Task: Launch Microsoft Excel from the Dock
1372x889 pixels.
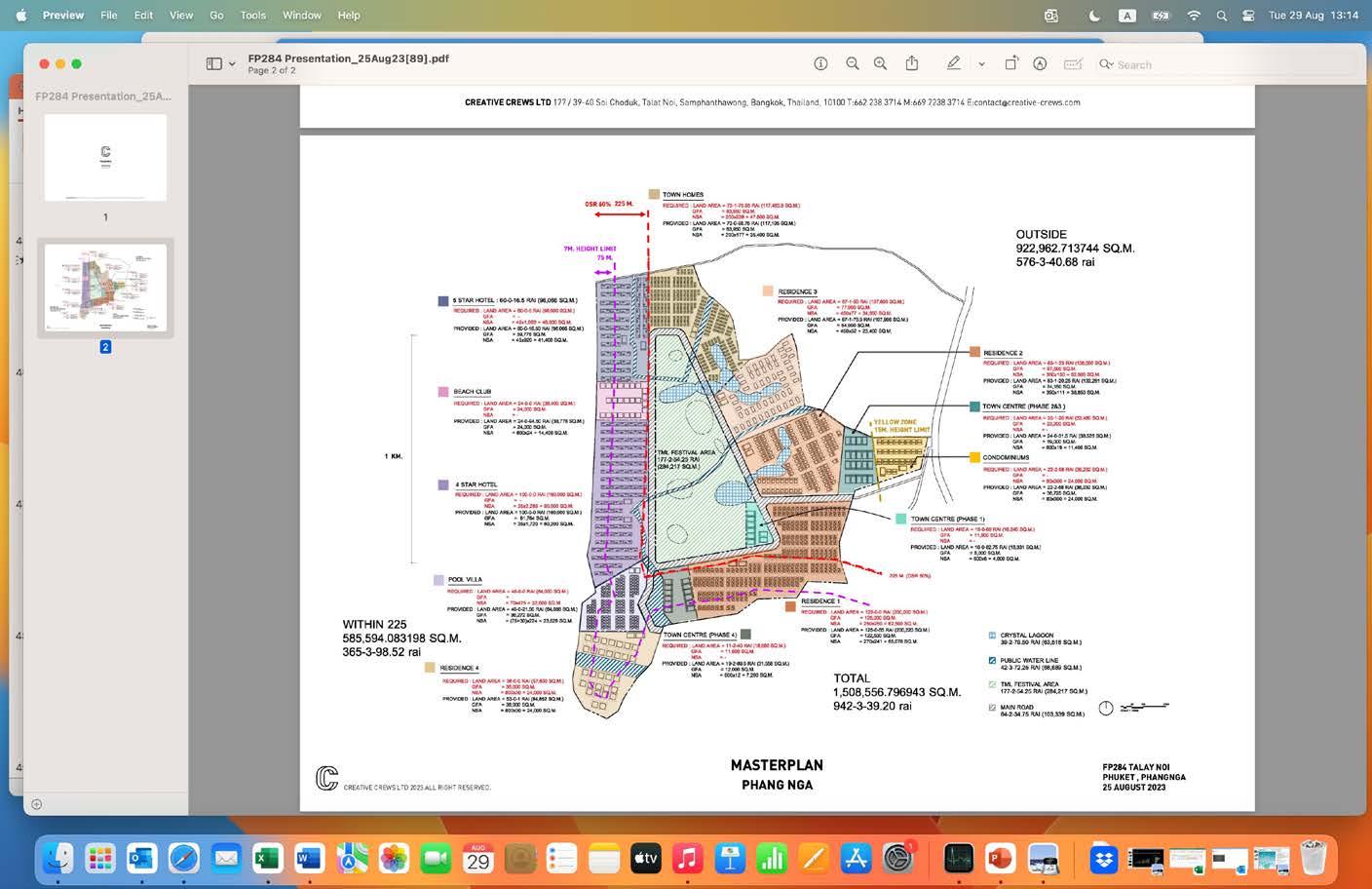Action: point(267,859)
